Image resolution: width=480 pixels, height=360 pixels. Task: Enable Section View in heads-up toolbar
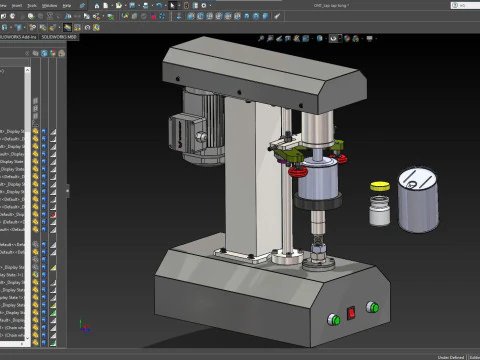click(x=288, y=39)
